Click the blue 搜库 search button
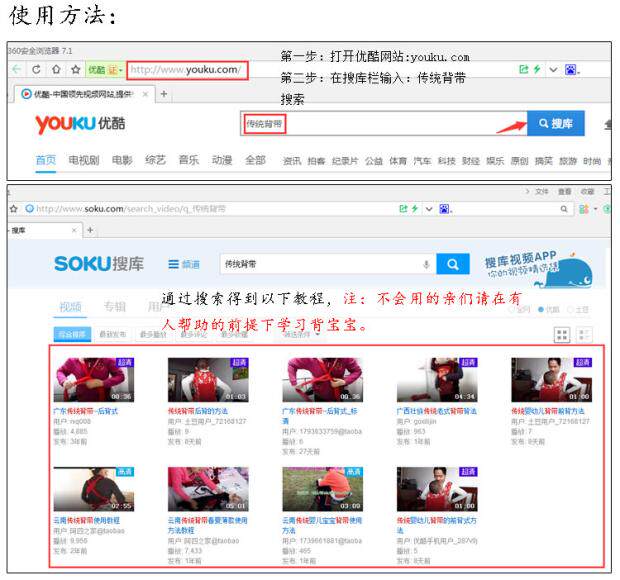Image resolution: width=620 pixels, height=580 pixels. click(556, 123)
